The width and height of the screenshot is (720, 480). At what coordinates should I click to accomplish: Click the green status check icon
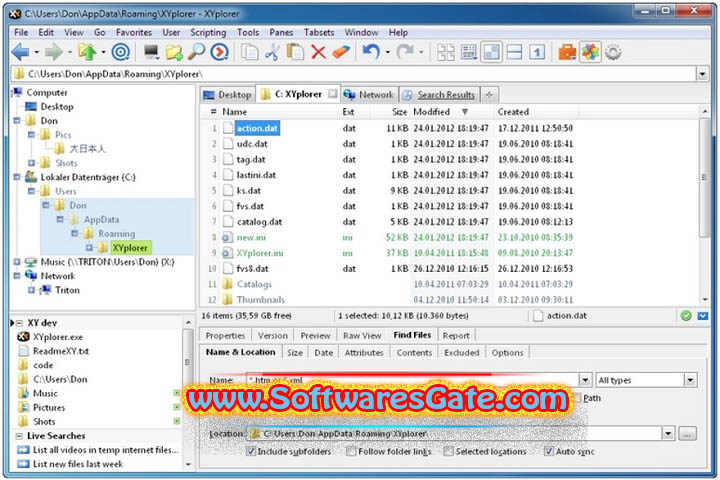686,316
